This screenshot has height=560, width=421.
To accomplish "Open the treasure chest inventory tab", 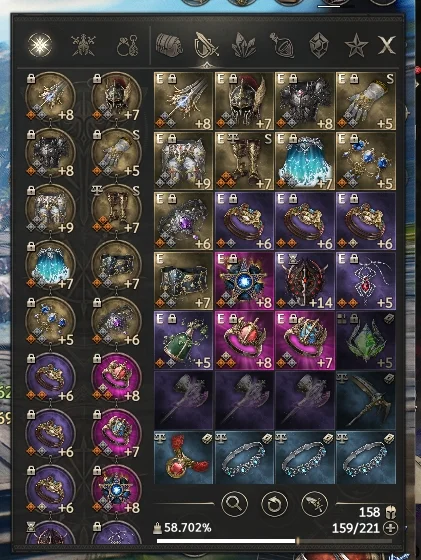I will [169, 45].
